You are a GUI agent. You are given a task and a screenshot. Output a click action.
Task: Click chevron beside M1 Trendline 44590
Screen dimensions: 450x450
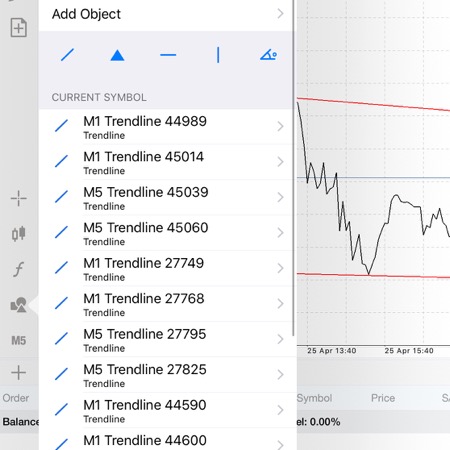click(x=280, y=410)
